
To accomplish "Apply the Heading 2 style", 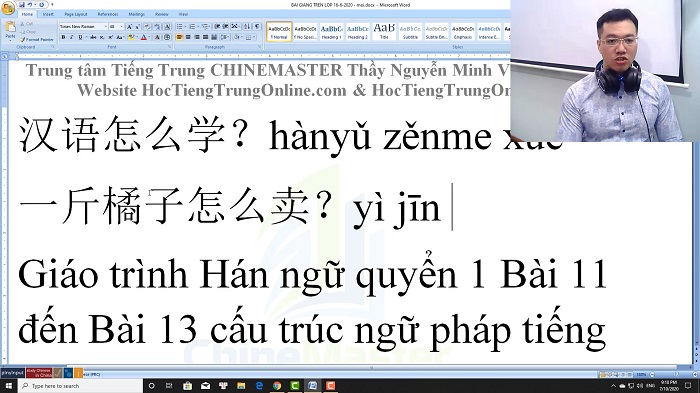I will pyautogui.click(x=358, y=32).
